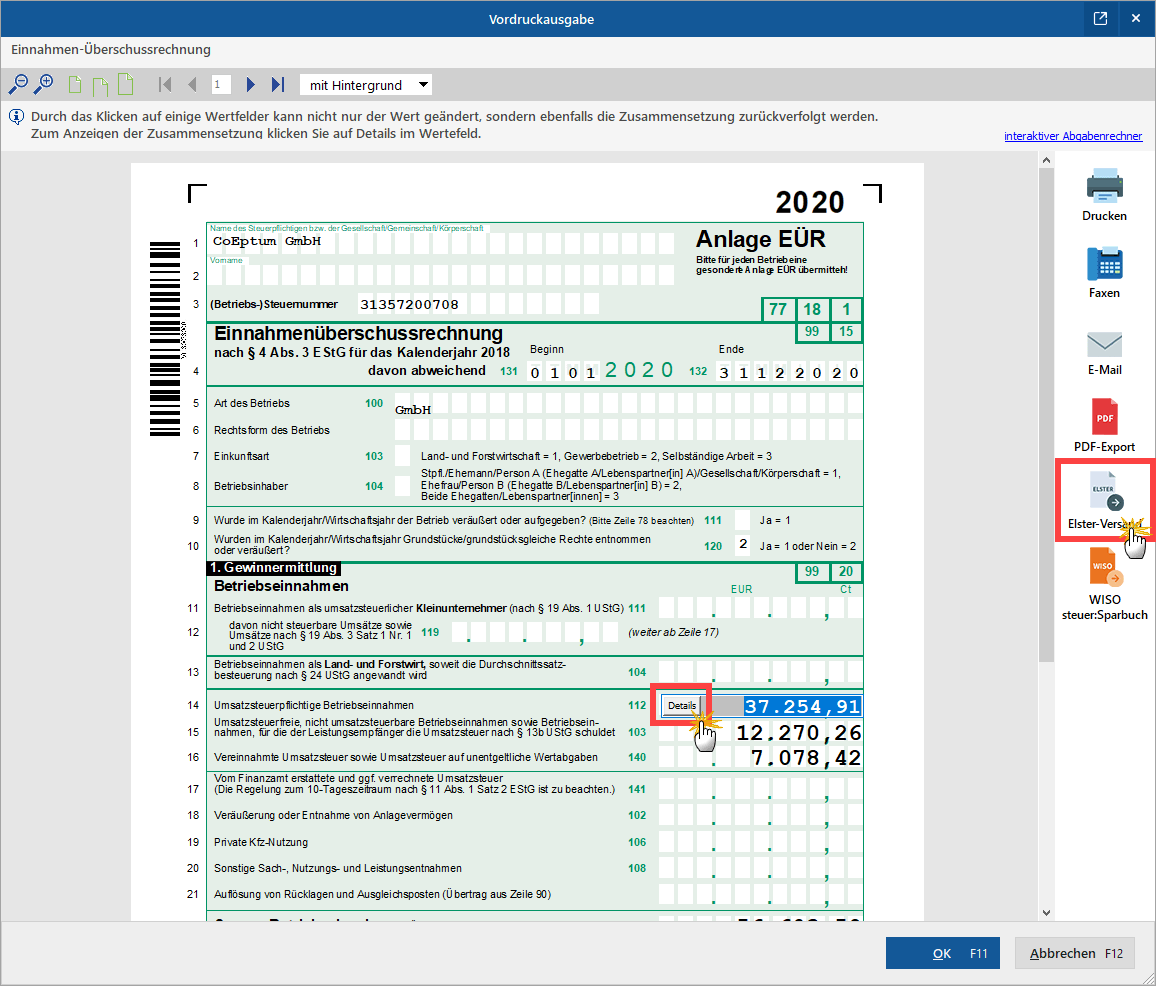
Task: Click the info icon next to hint text
Action: point(16,117)
